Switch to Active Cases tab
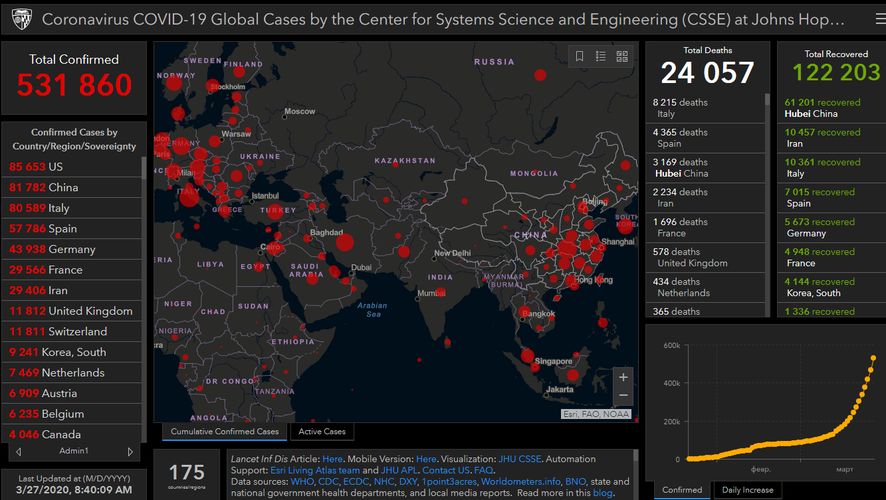Image resolution: width=886 pixels, height=500 pixels. click(x=321, y=432)
